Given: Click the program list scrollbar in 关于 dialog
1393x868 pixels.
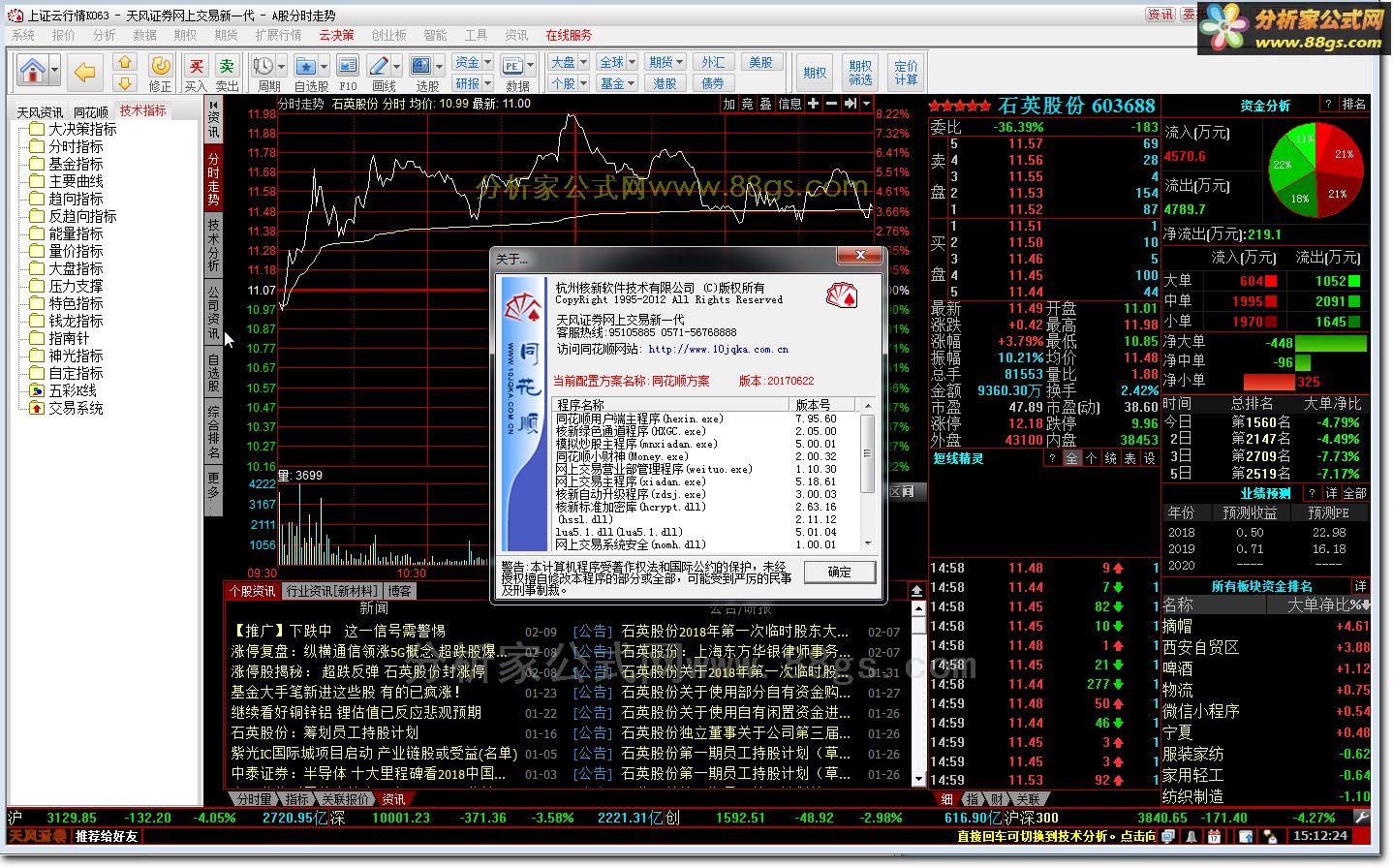Looking at the screenshot, I should pos(868,473).
